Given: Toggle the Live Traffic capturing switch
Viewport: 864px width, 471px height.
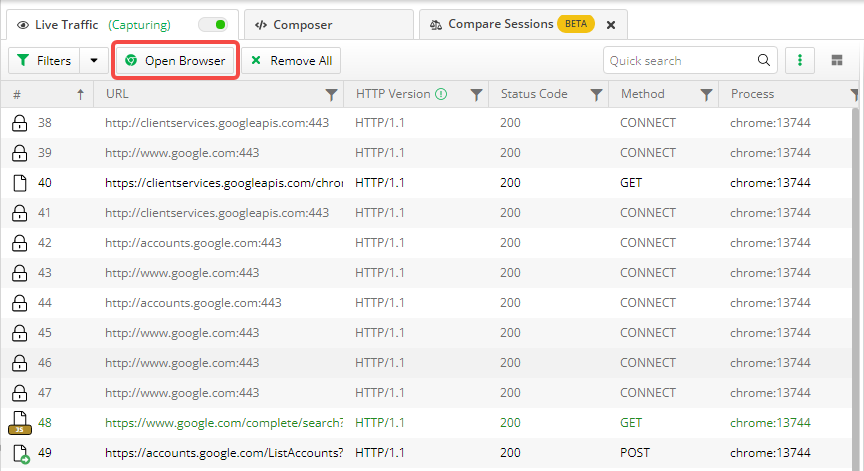Looking at the screenshot, I should [212, 24].
